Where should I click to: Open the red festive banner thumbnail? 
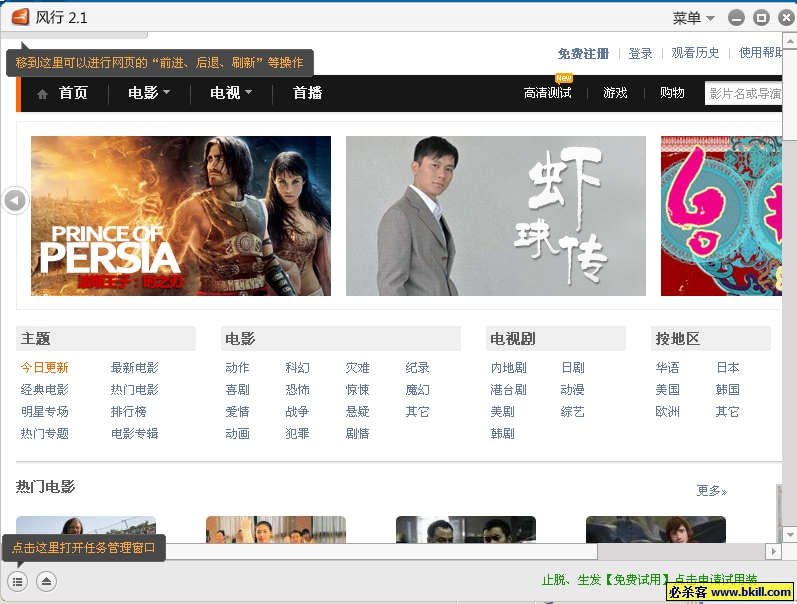point(721,216)
